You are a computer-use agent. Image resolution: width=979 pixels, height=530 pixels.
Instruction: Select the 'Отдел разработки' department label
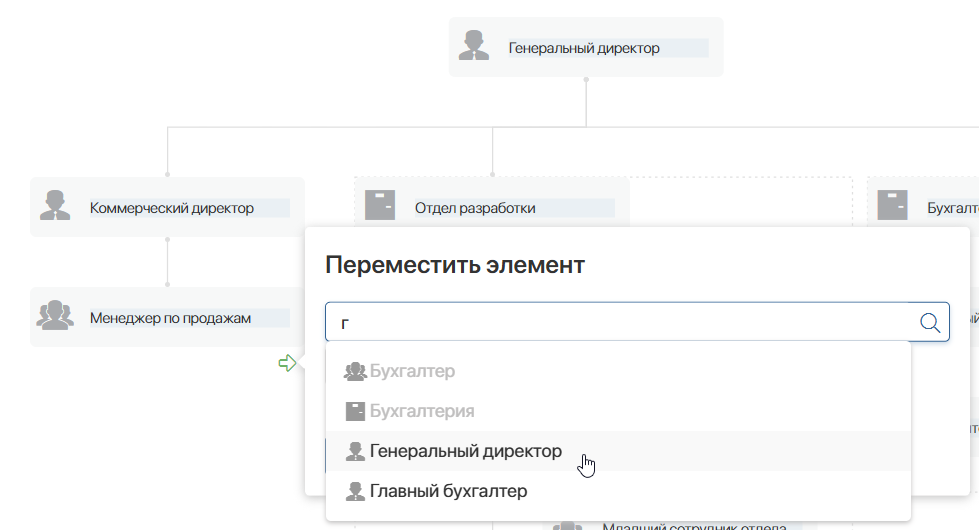(475, 208)
